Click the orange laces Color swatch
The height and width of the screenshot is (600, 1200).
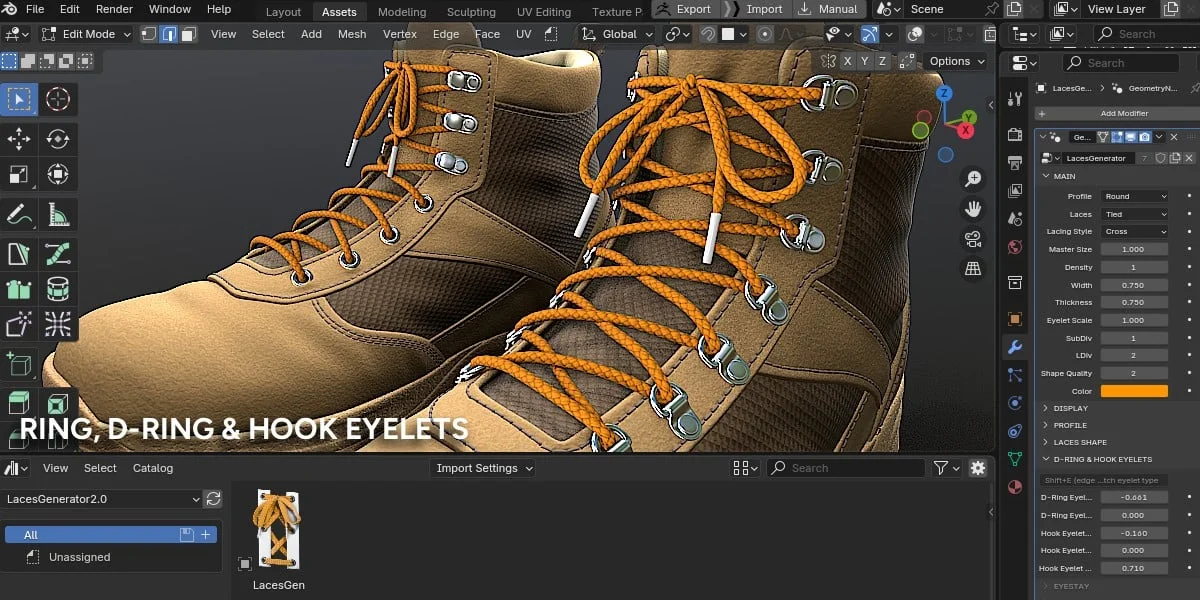1135,391
